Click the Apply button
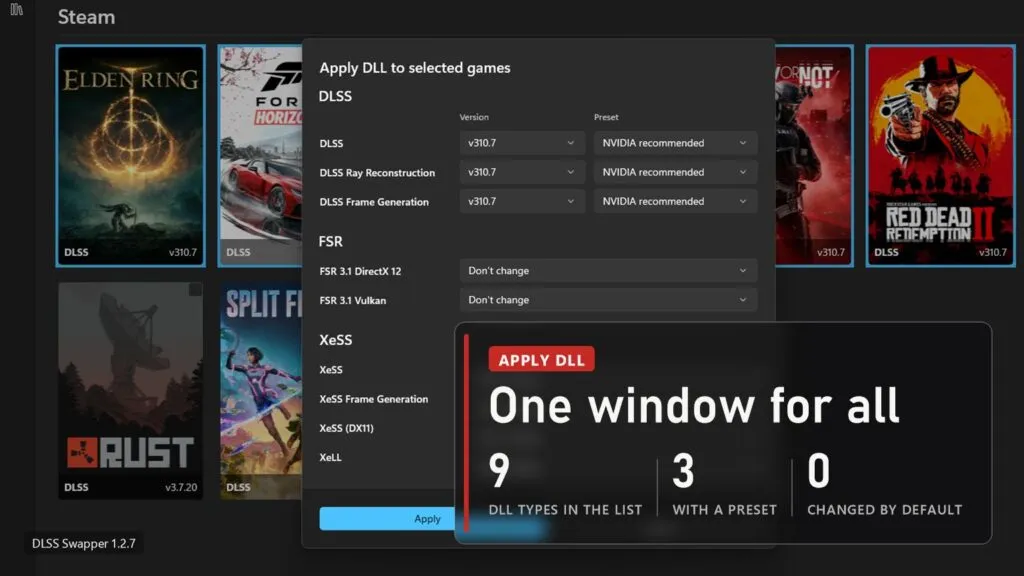 387,519
